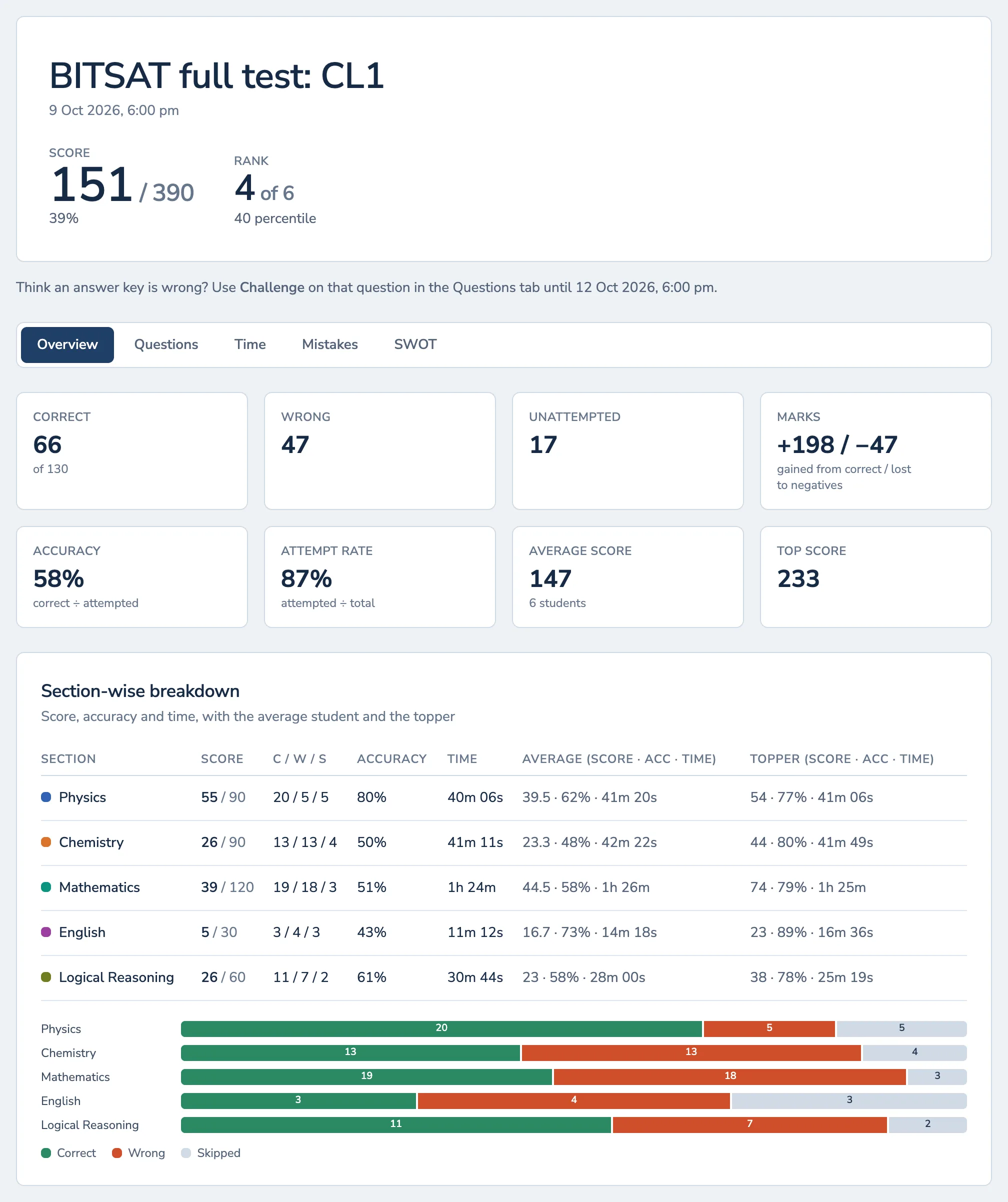Image resolution: width=1008 pixels, height=1202 pixels.
Task: Click the TOP SCORE value 233
Action: [798, 578]
